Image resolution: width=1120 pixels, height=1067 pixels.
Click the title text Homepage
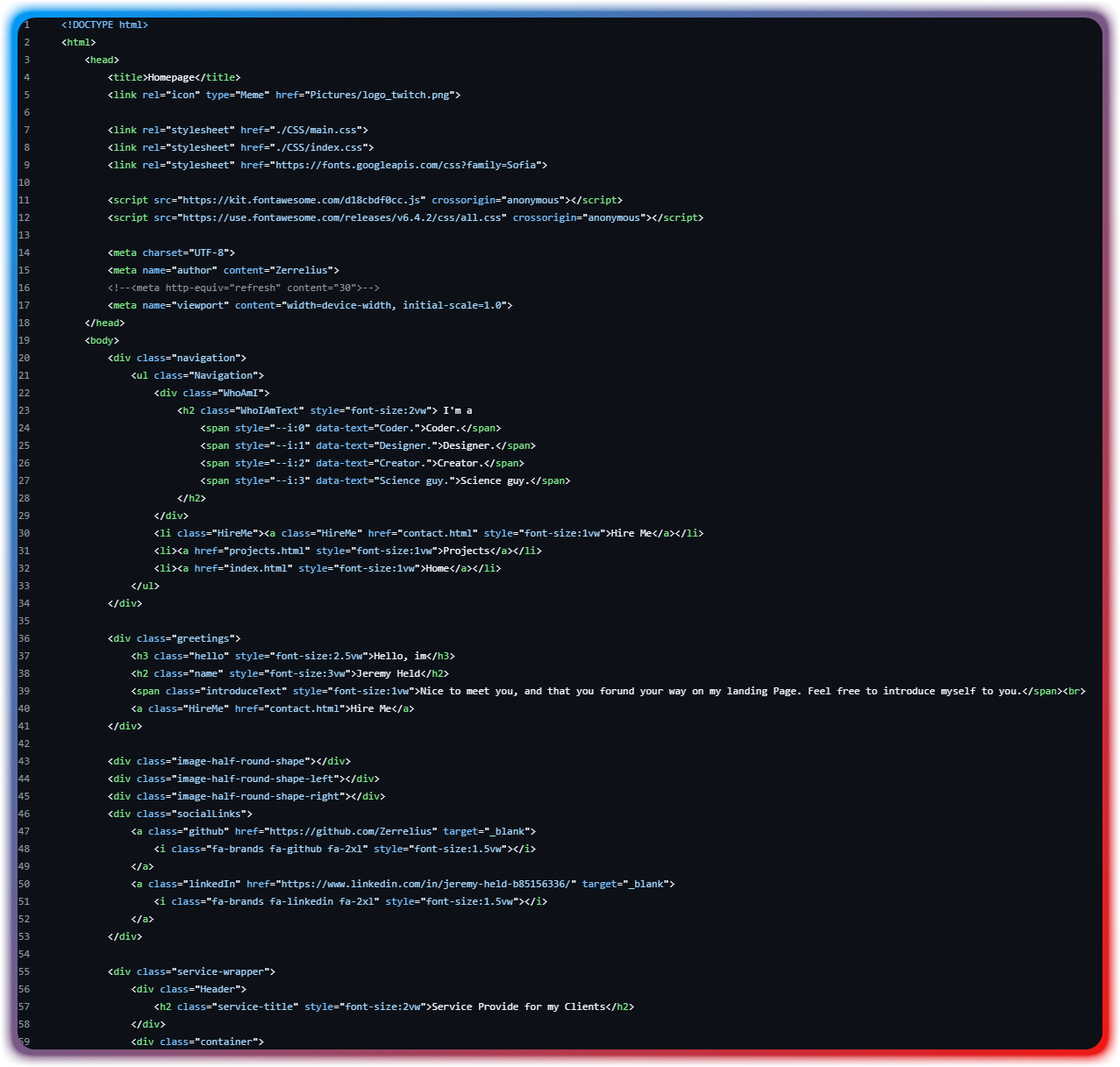click(170, 77)
